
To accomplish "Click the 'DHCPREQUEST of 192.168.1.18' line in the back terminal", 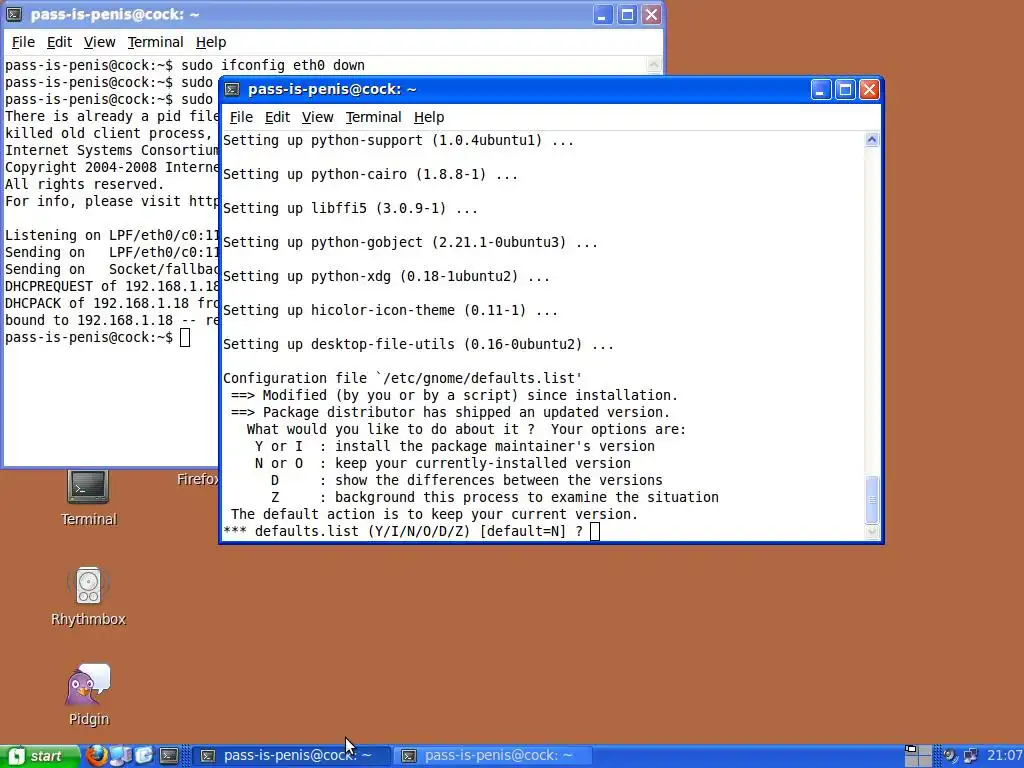I will click(111, 286).
